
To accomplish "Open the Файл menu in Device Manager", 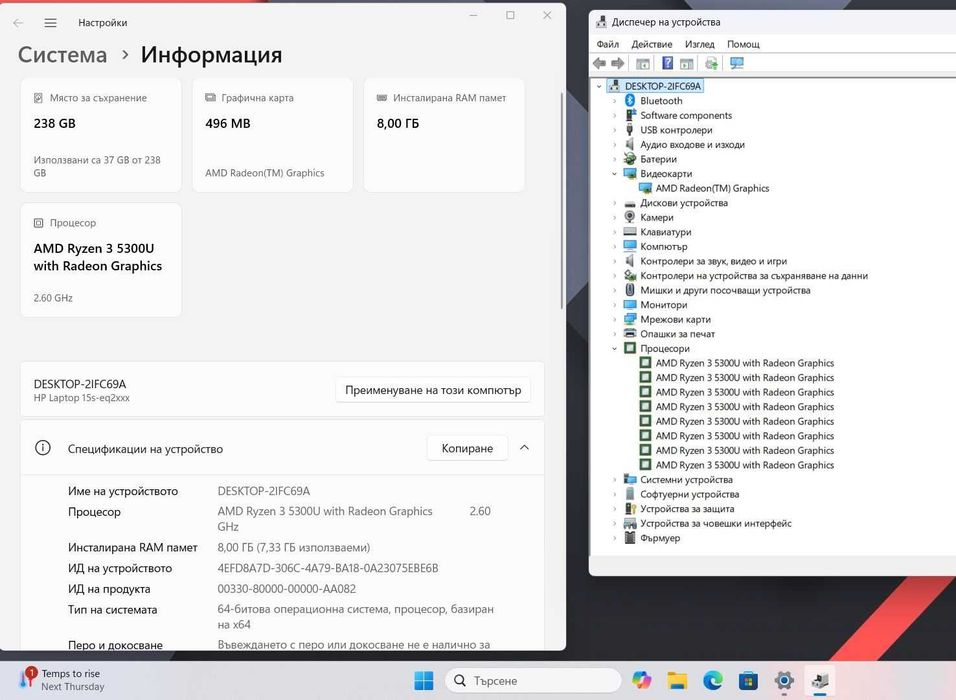I will [x=607, y=44].
